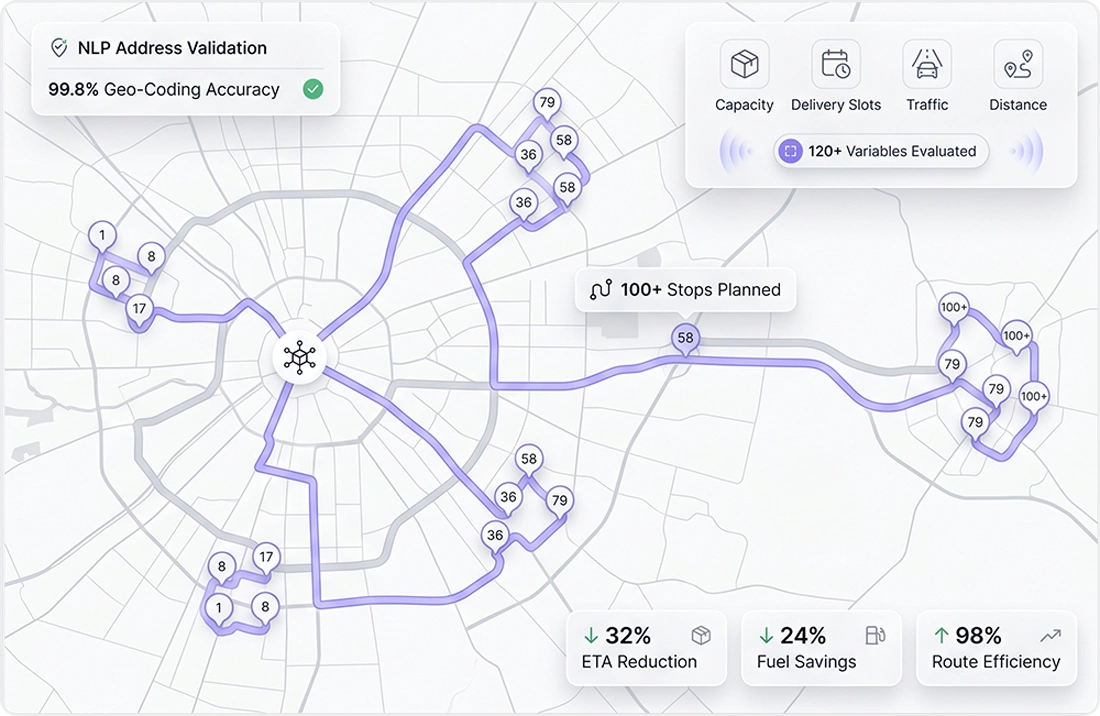Screen dimensions: 1100x716
Task: Select the Capacity box icon
Action: [x=744, y=65]
